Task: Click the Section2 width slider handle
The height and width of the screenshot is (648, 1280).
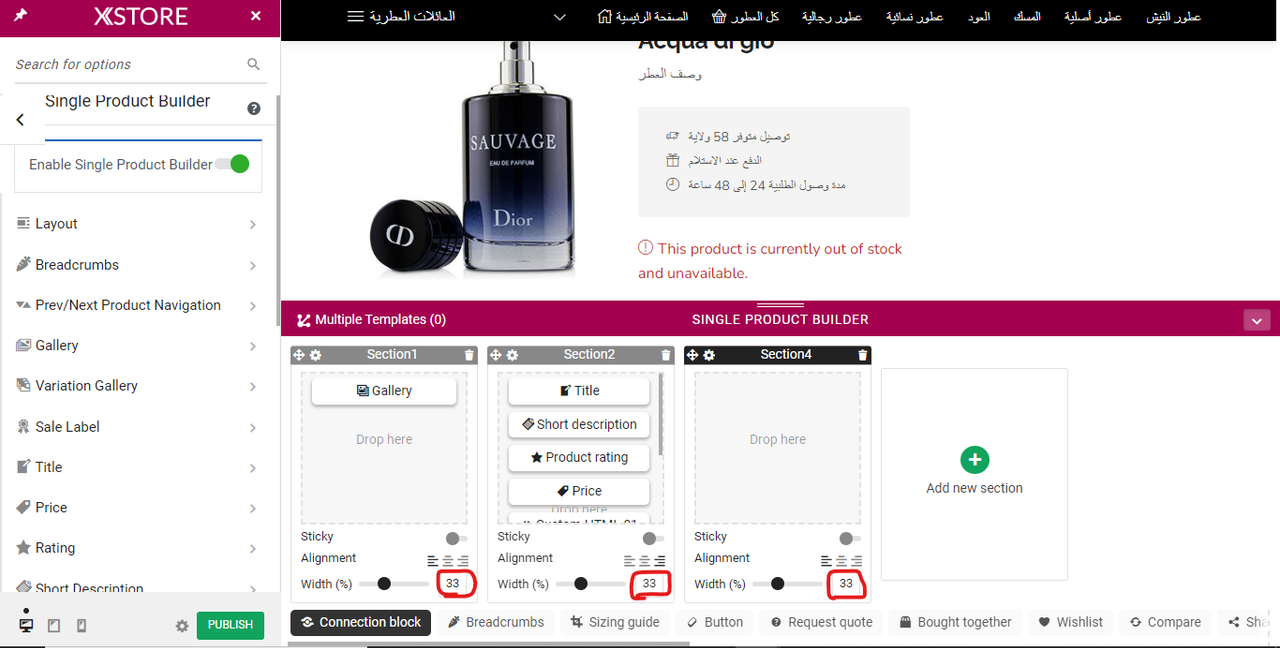Action: click(581, 584)
